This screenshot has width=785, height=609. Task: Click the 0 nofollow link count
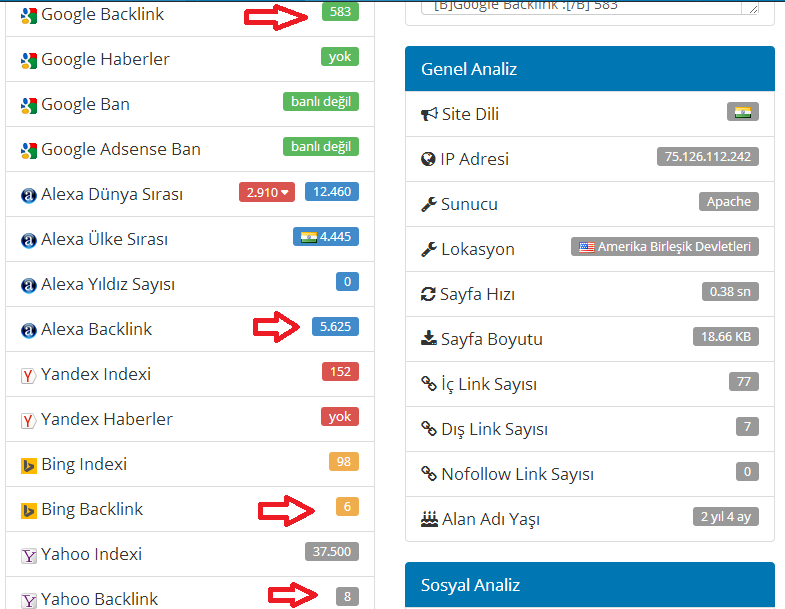[x=747, y=472]
